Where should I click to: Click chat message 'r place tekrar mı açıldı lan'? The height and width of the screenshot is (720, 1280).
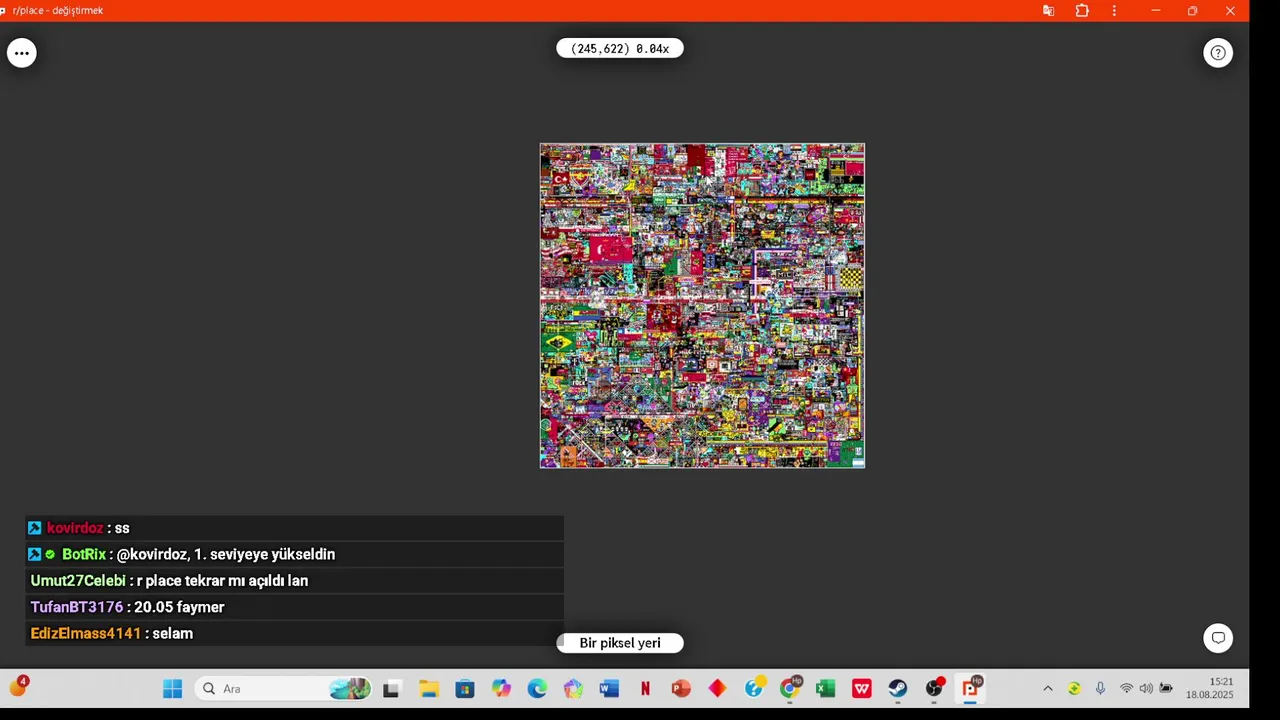point(222,581)
